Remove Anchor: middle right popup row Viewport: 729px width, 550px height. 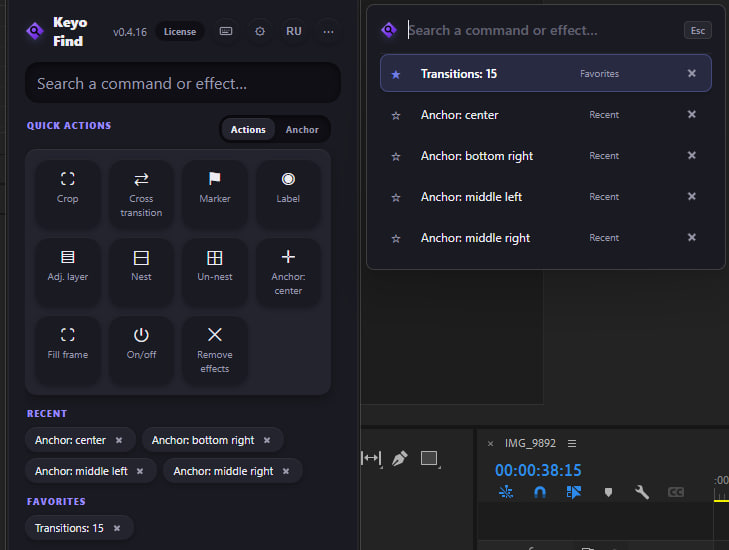pyautogui.click(x=692, y=237)
